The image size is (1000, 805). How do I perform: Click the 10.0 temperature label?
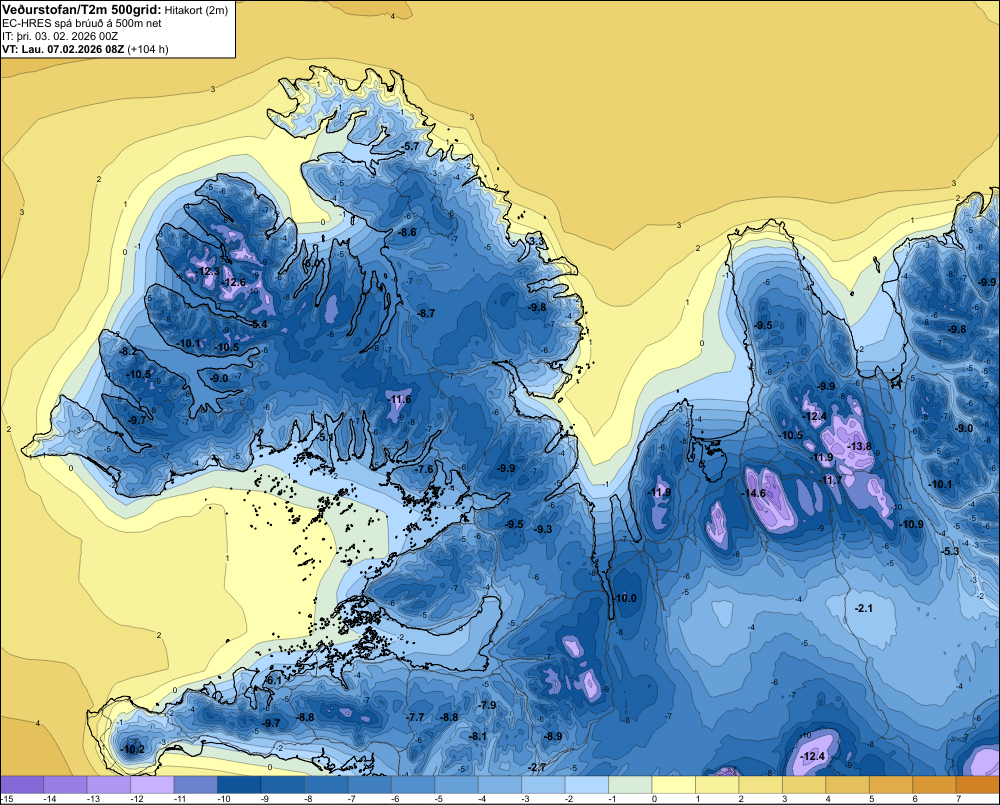click(x=625, y=598)
